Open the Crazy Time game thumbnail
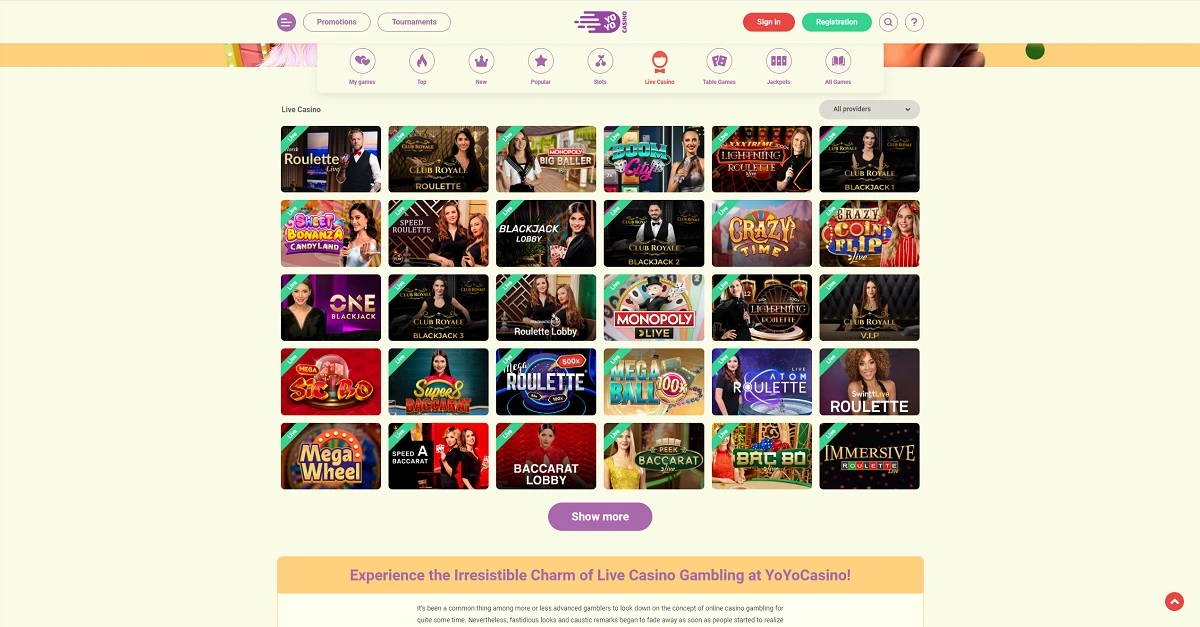 click(x=762, y=234)
